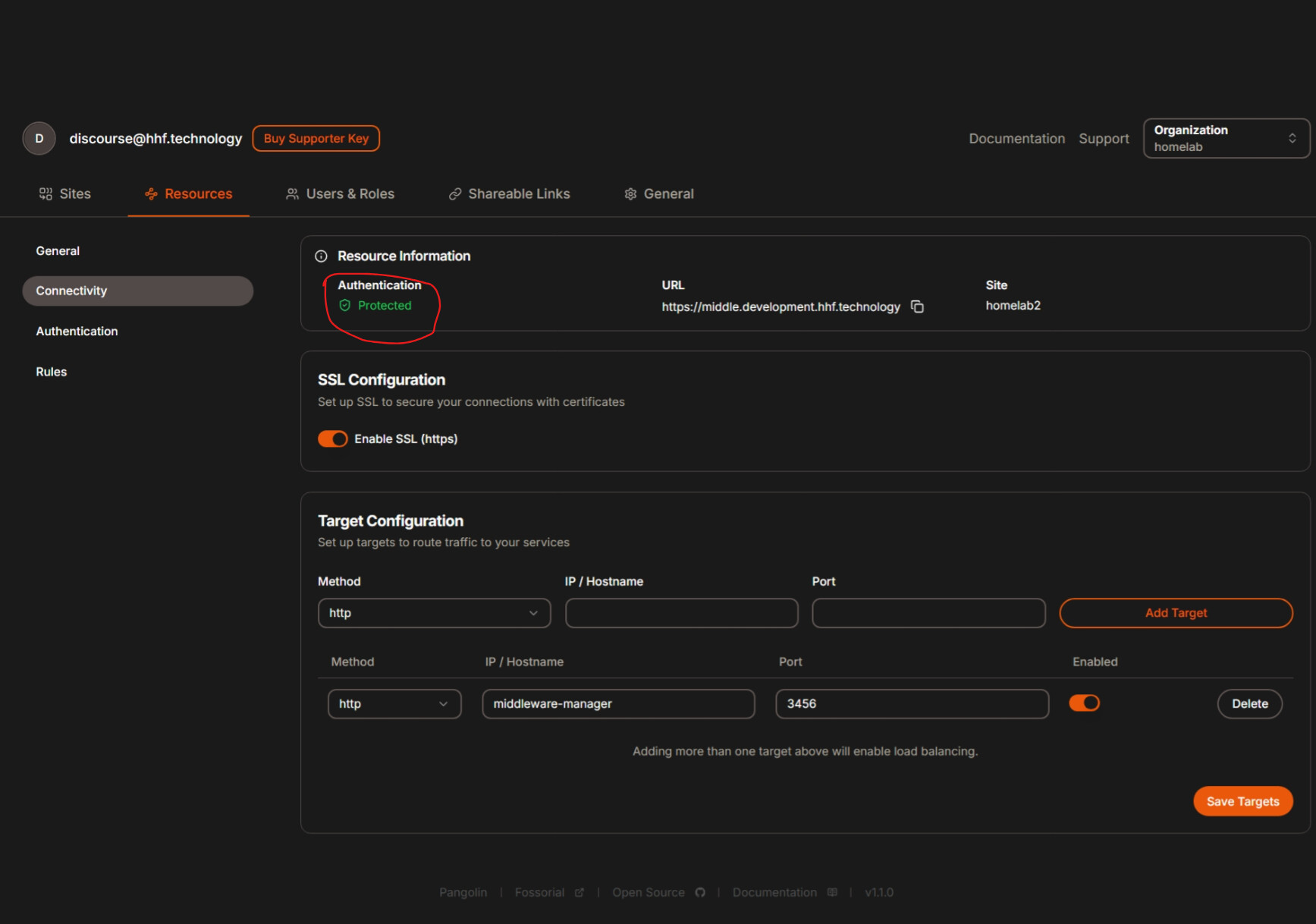
Task: Open the Shareable Links tab
Action: (509, 194)
